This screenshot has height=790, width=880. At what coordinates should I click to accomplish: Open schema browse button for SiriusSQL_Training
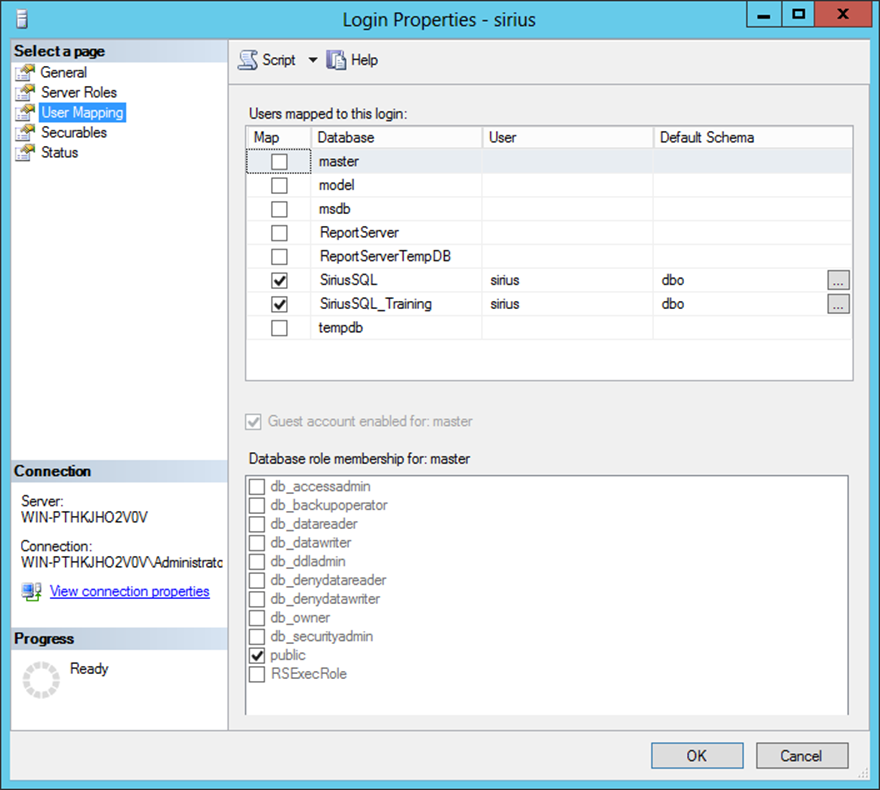[x=838, y=304]
